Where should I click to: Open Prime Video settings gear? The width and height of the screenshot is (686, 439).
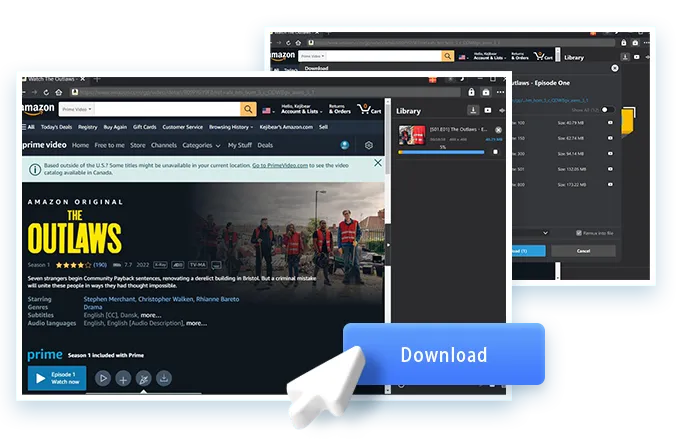pos(369,145)
